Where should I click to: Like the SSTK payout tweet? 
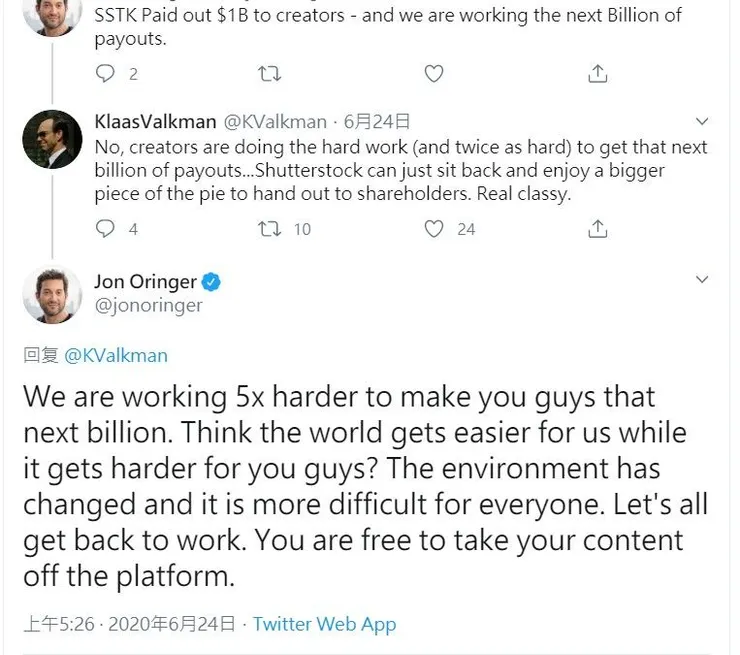(434, 73)
